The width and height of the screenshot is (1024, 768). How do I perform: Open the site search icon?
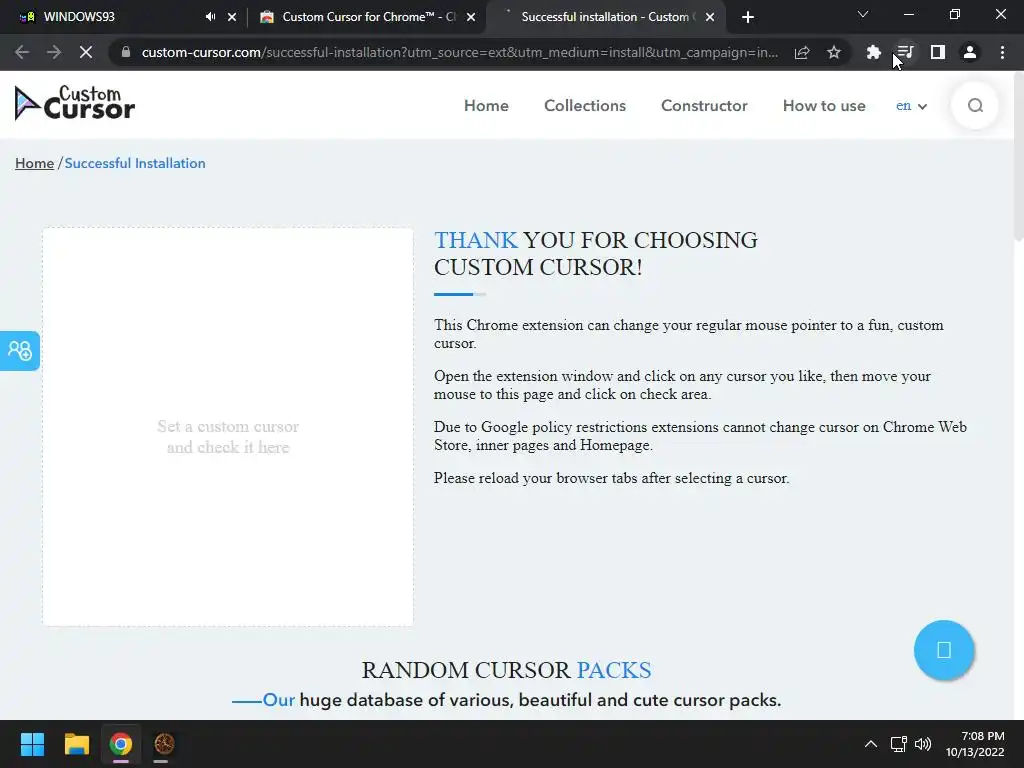tap(974, 106)
